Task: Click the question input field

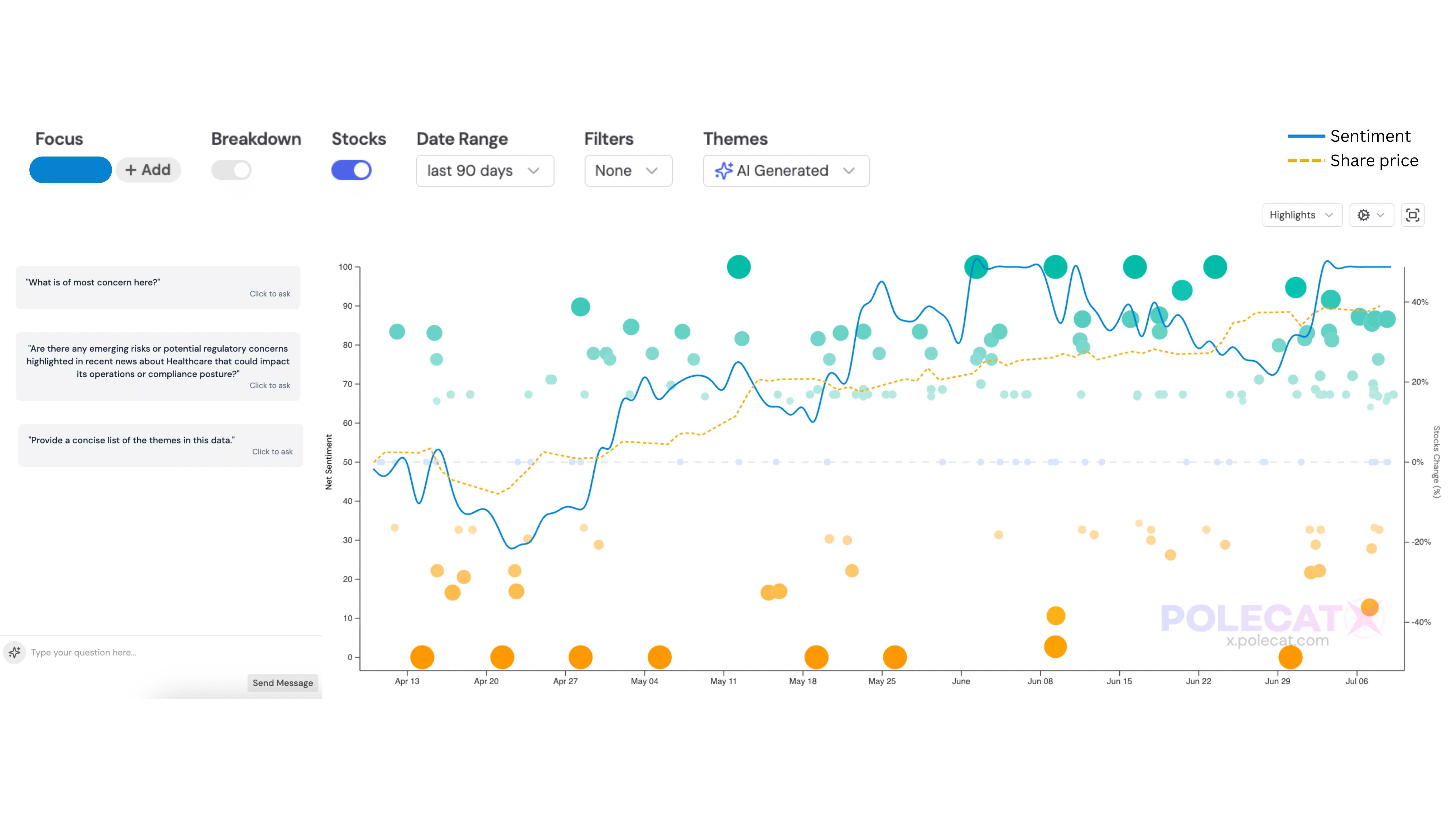Action: point(170,652)
